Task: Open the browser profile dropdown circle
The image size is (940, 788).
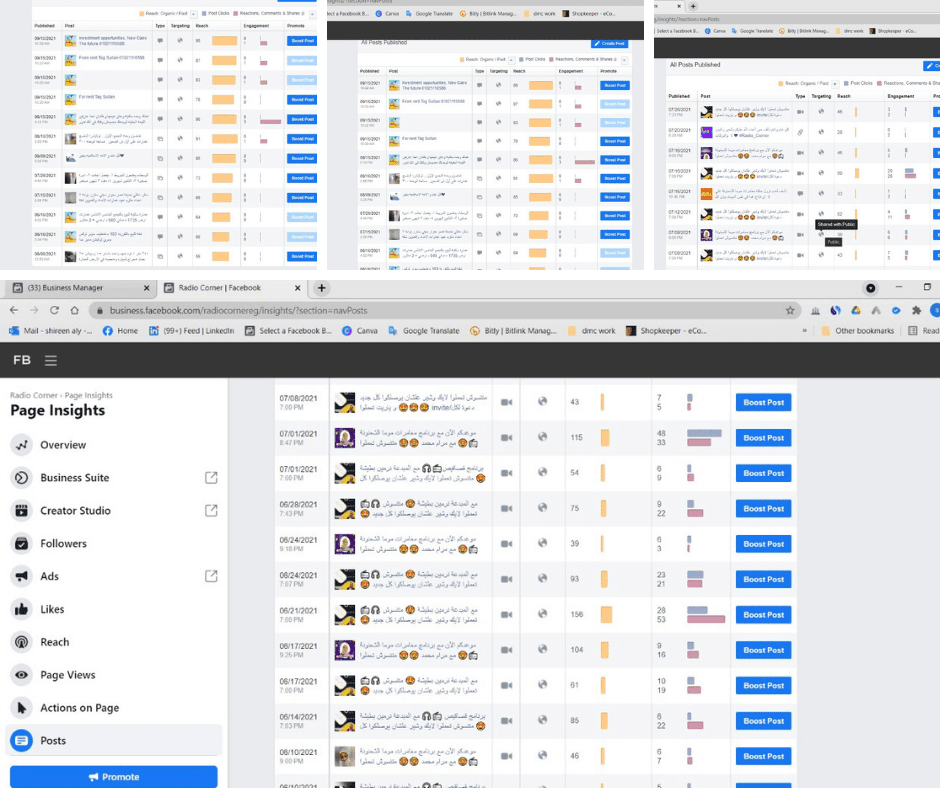Action: click(x=870, y=288)
